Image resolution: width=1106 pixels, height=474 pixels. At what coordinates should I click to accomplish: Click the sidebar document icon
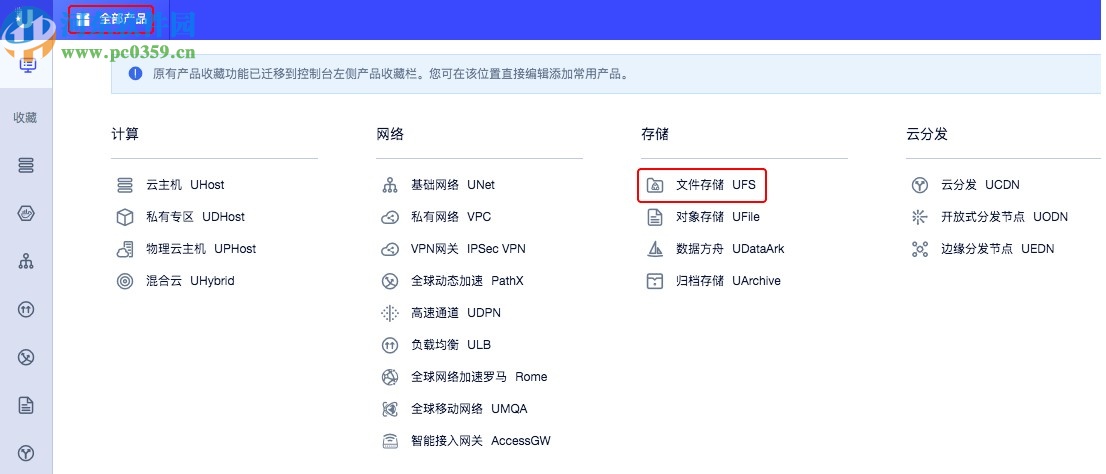[26, 406]
